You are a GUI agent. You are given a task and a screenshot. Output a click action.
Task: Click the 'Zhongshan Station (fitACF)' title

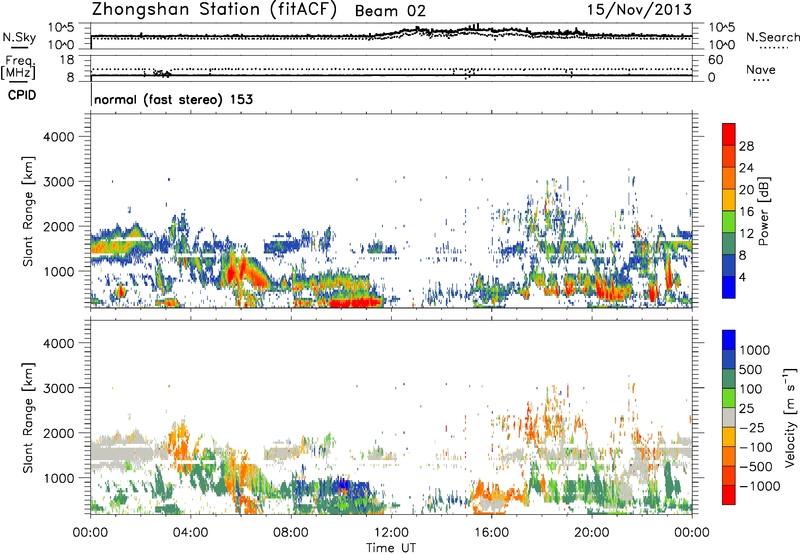point(214,10)
